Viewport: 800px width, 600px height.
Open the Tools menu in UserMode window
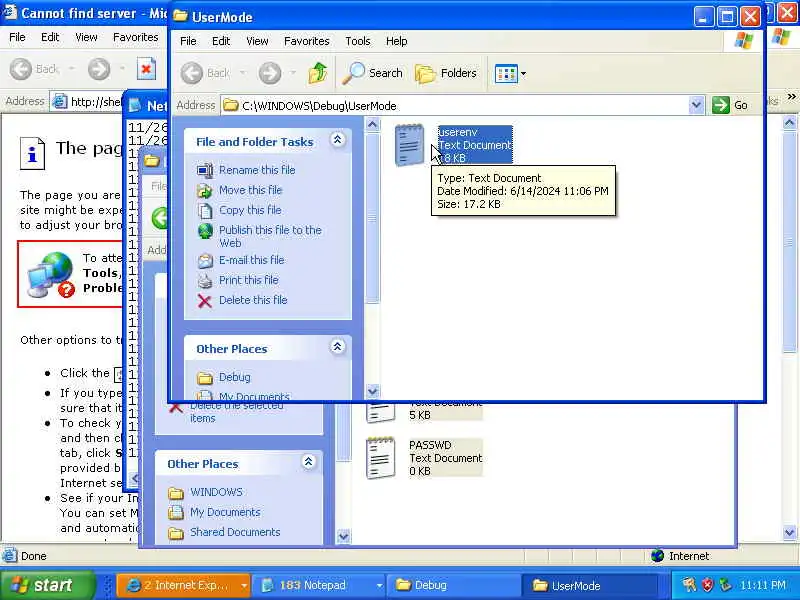pyautogui.click(x=358, y=41)
